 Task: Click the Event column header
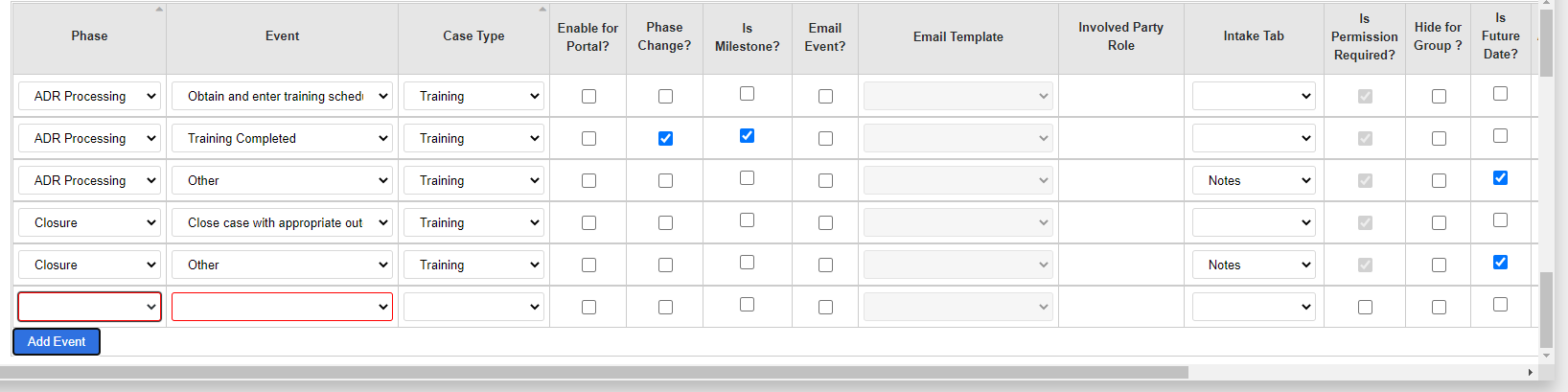click(282, 36)
